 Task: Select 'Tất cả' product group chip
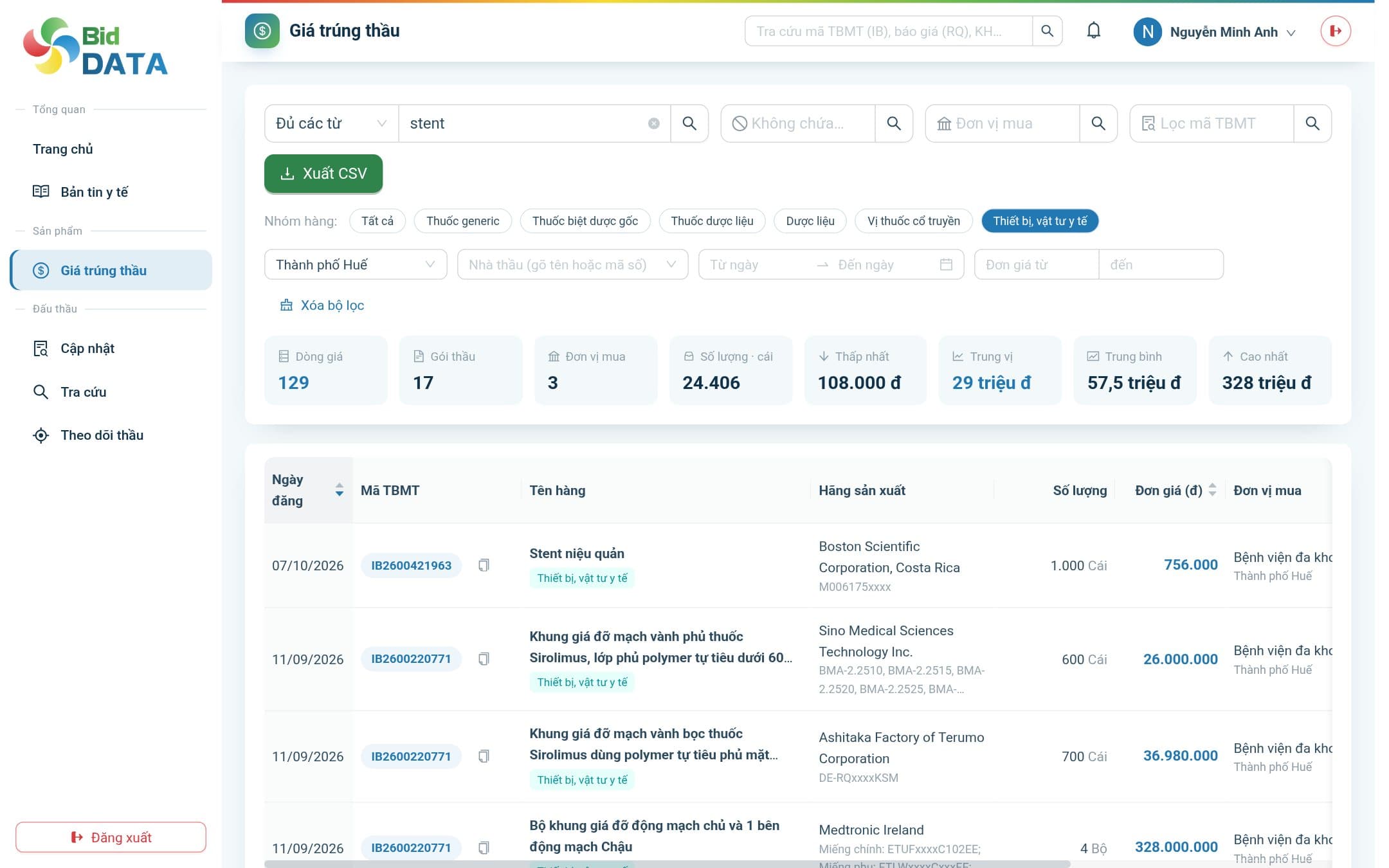[x=377, y=221]
